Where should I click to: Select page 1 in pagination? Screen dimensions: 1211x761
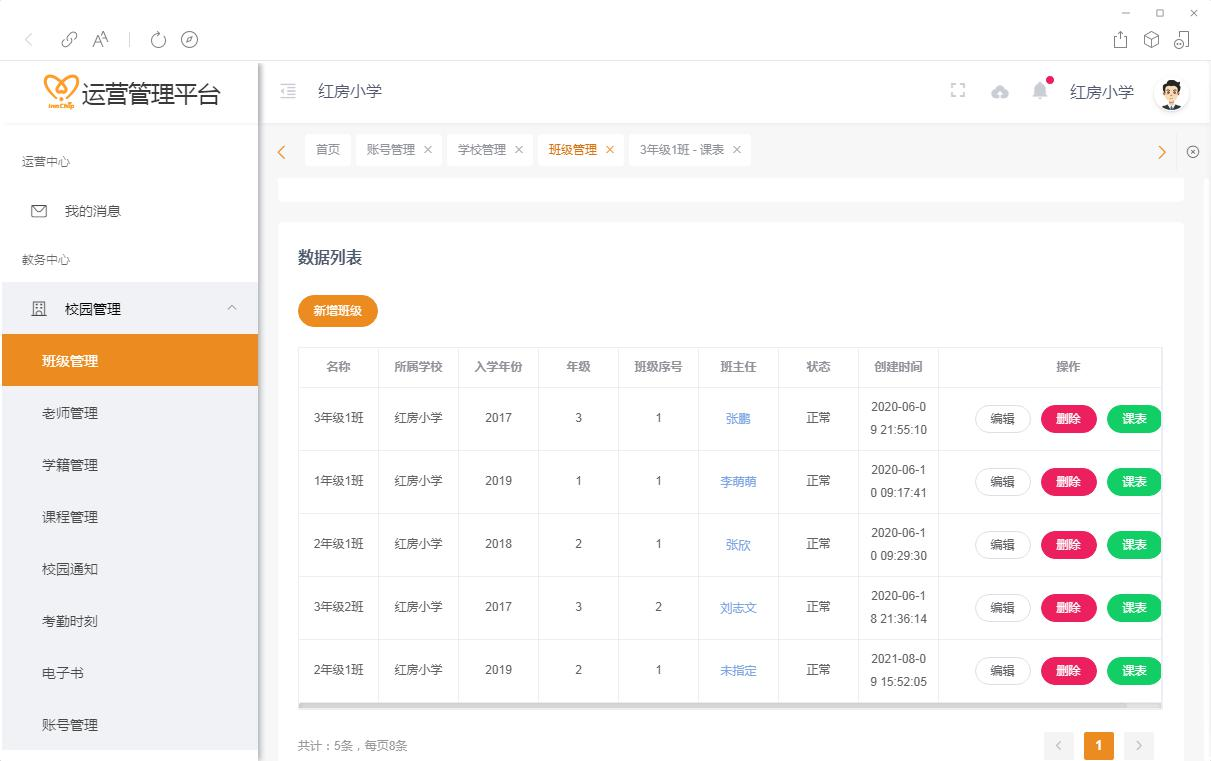tap(1098, 745)
